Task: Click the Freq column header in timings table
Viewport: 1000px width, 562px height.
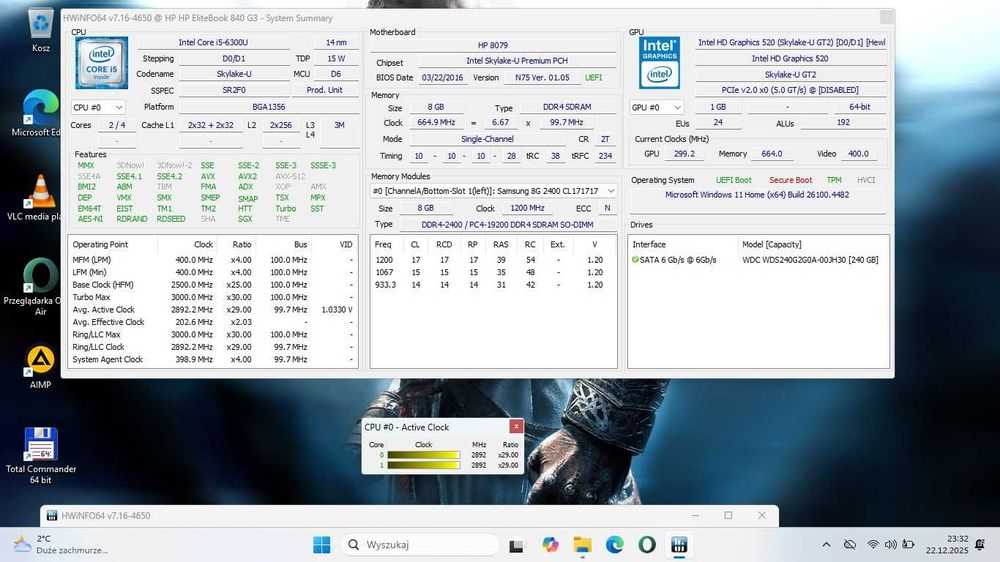Action: 383,244
